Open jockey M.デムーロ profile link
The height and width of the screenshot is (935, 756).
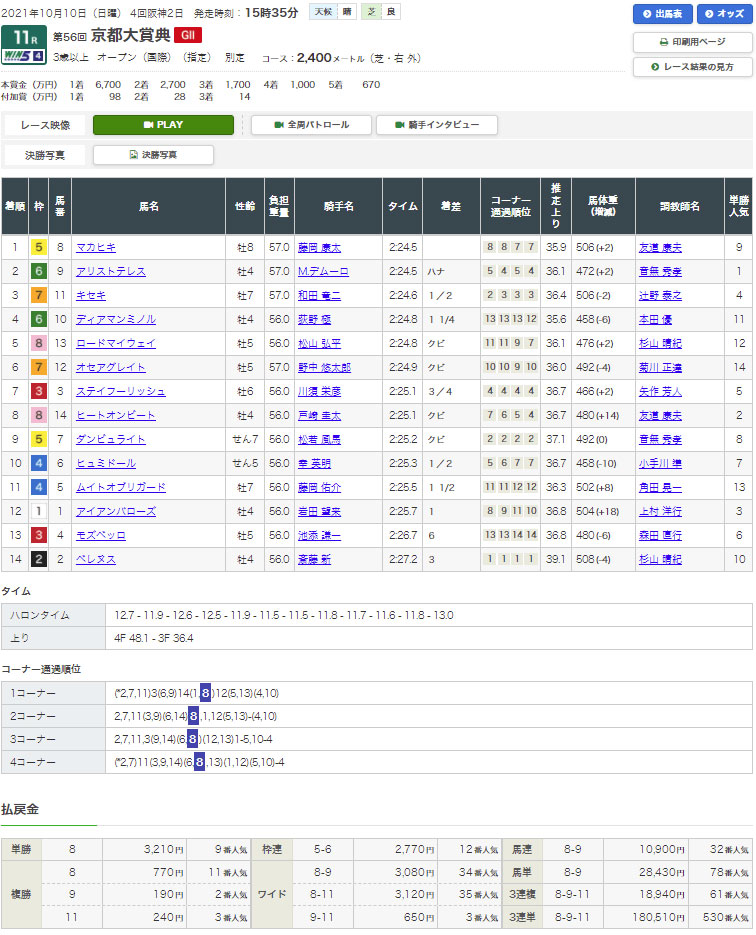tap(323, 271)
